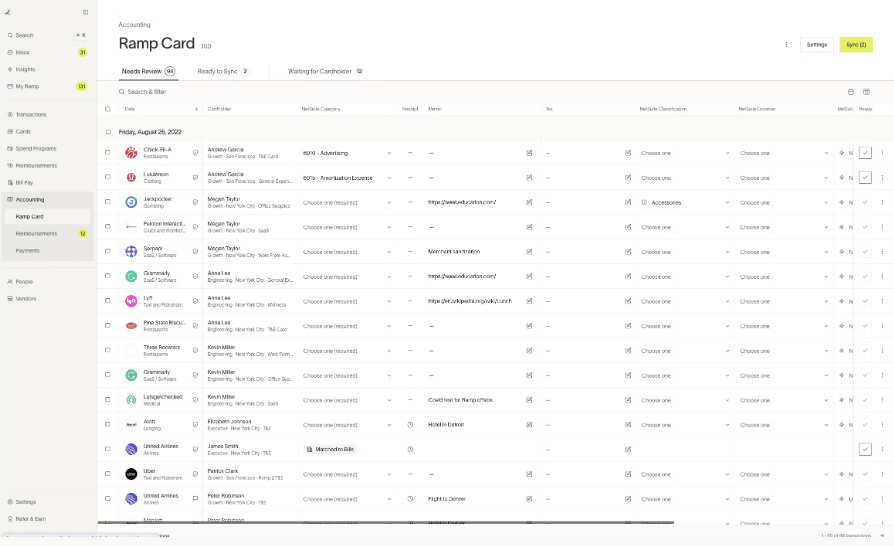Edit memo icon in Jackpocket row
Image resolution: width=894 pixels, height=546 pixels.
tap(529, 202)
